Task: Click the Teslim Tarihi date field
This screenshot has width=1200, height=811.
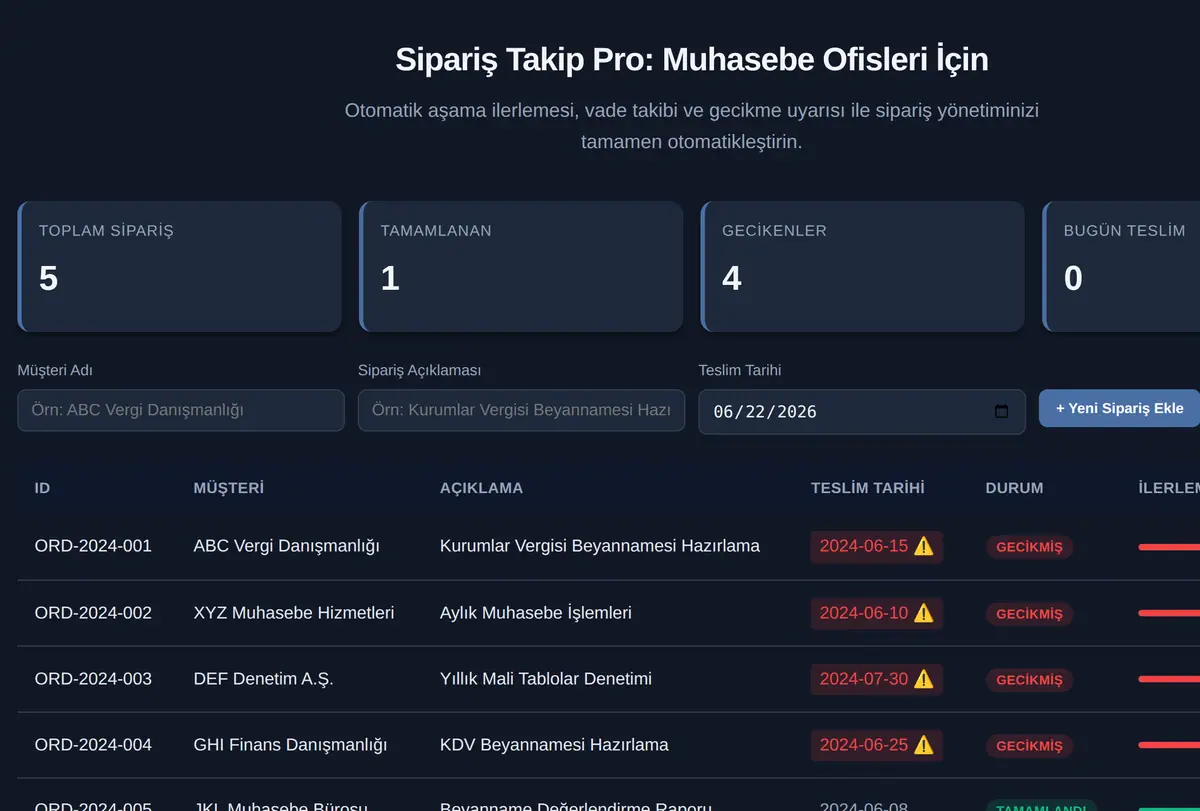Action: pyautogui.click(x=862, y=411)
